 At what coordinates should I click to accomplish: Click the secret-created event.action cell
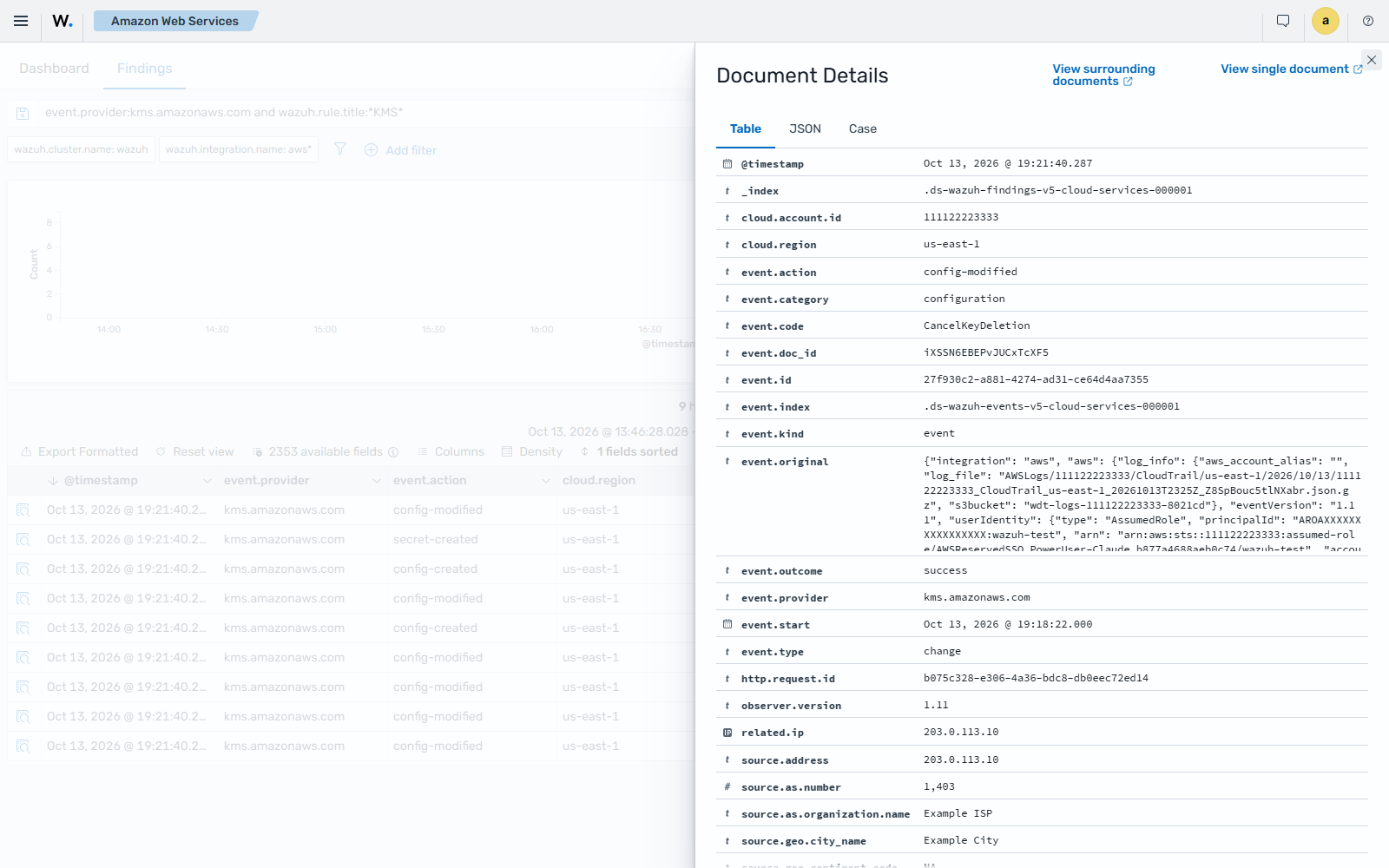click(x=436, y=540)
